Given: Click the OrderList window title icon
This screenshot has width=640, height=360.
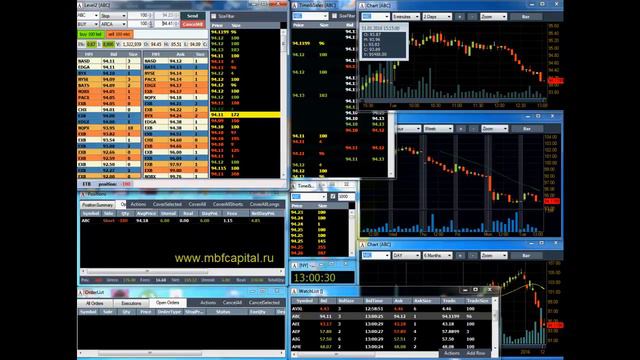Looking at the screenshot, I should [x=80, y=293].
